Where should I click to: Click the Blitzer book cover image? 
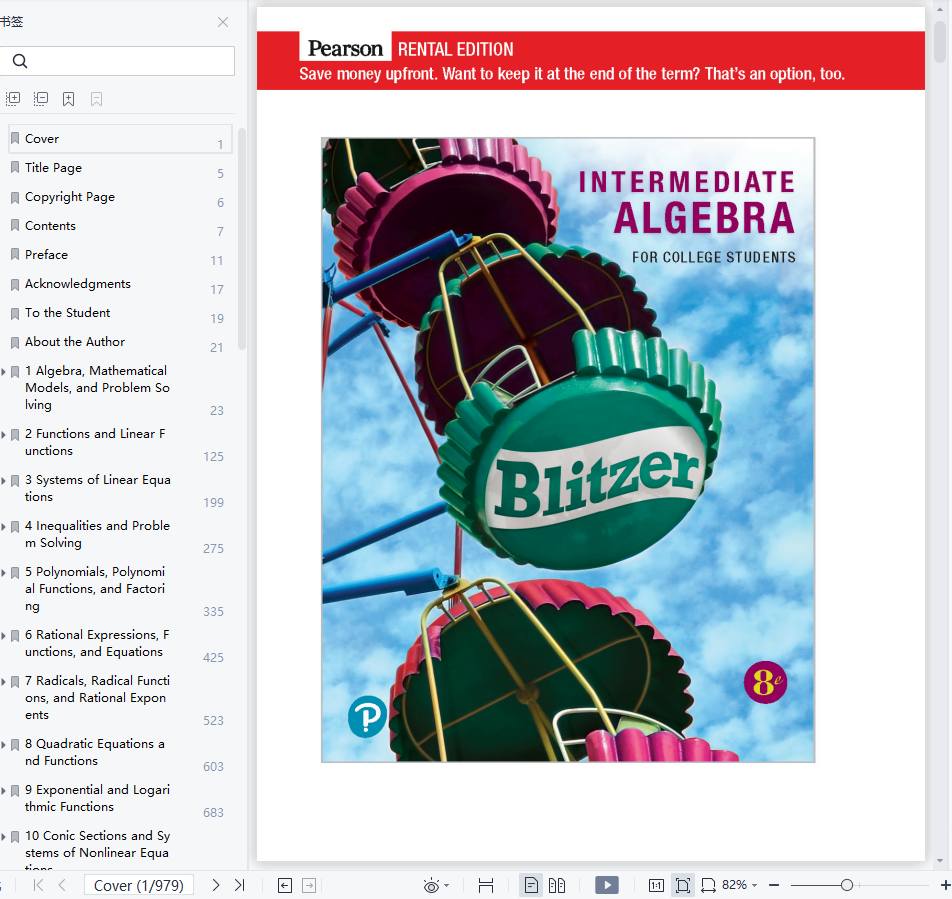click(x=568, y=450)
